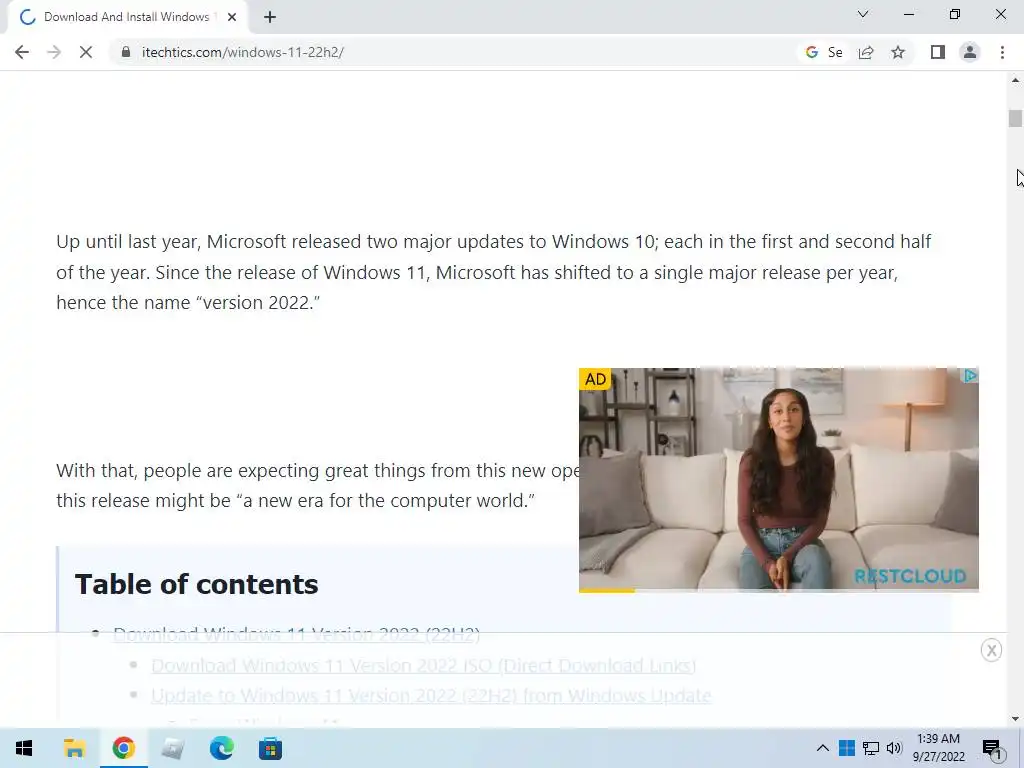
Task: Open a new tab with plus button
Action: coord(270,17)
